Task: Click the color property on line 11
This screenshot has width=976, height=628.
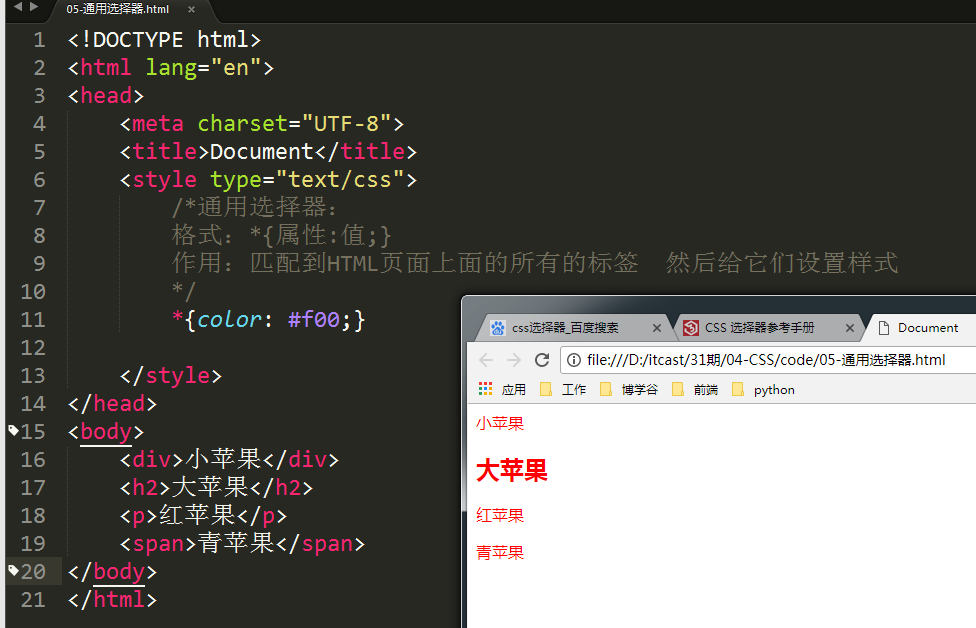Action: pyautogui.click(x=229, y=320)
